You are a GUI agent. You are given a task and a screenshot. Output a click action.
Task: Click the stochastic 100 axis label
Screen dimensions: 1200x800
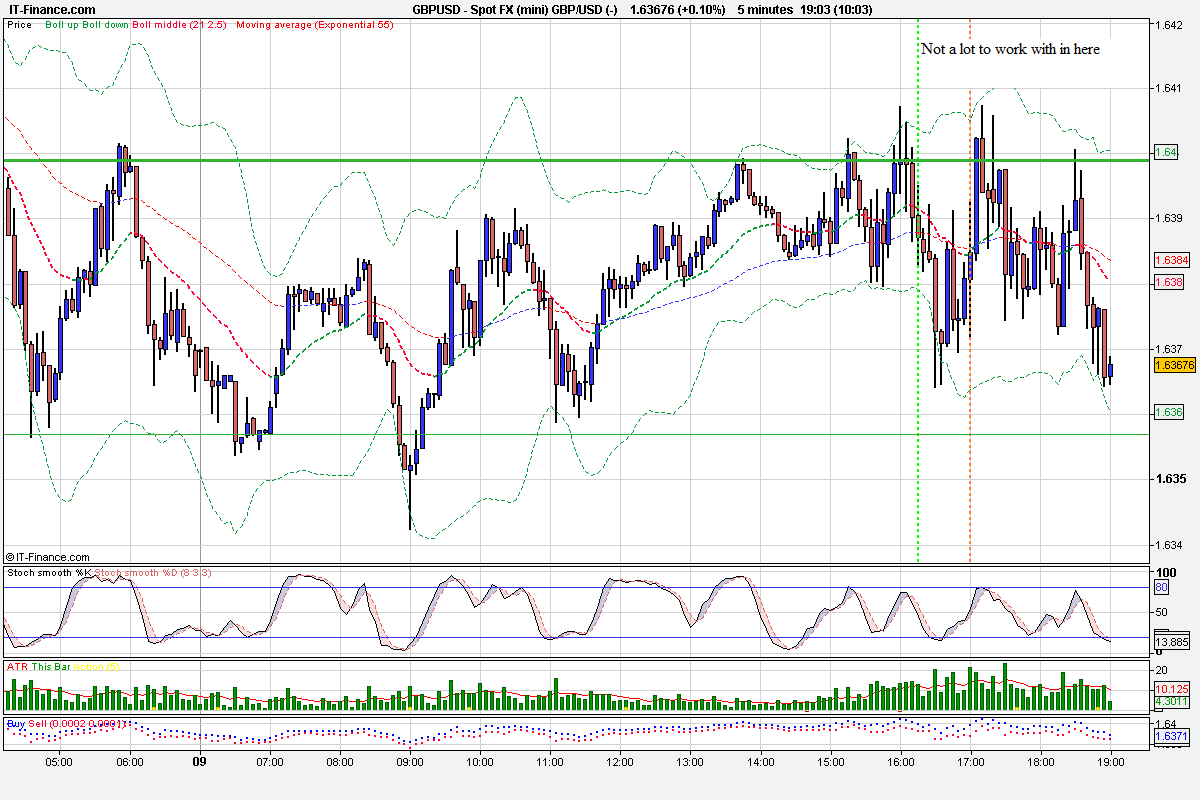pyautogui.click(x=1164, y=571)
